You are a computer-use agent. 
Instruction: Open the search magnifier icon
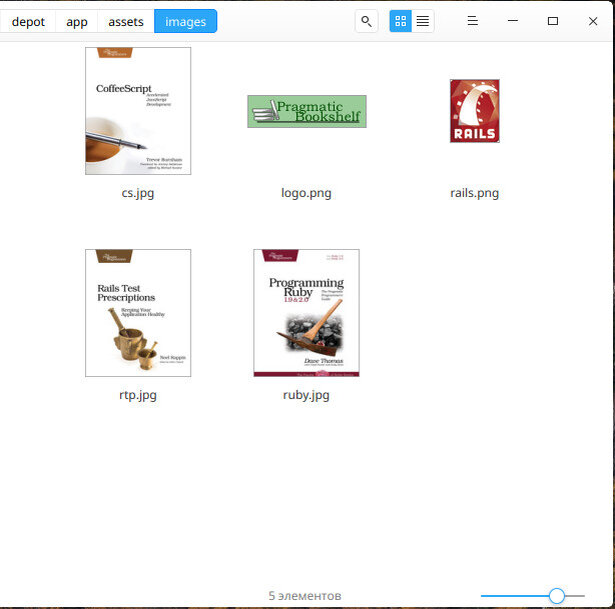[366, 21]
